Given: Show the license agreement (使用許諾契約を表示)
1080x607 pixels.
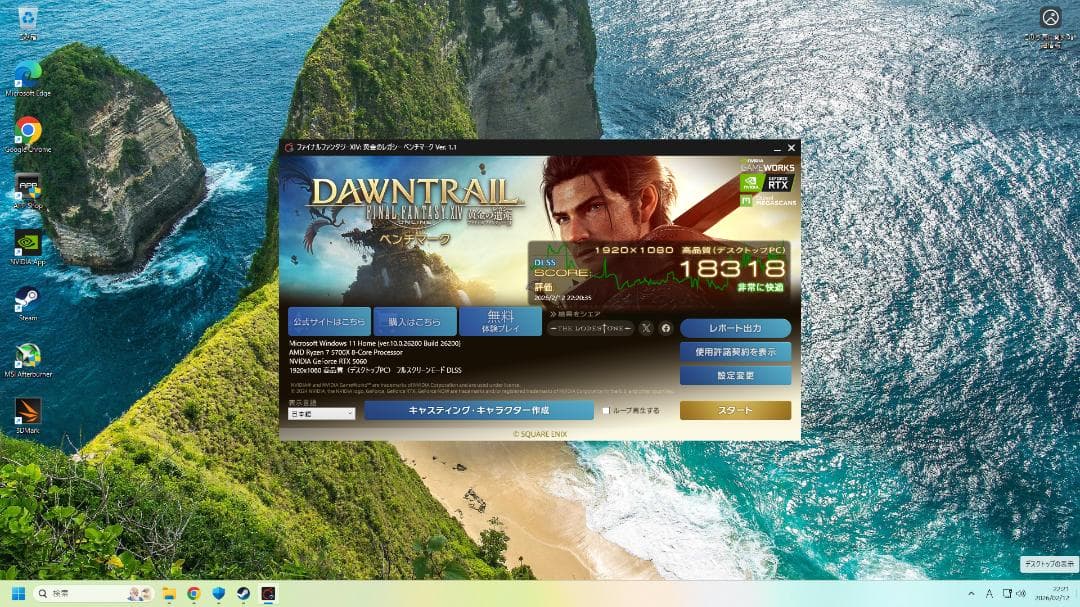Looking at the screenshot, I should 735,352.
